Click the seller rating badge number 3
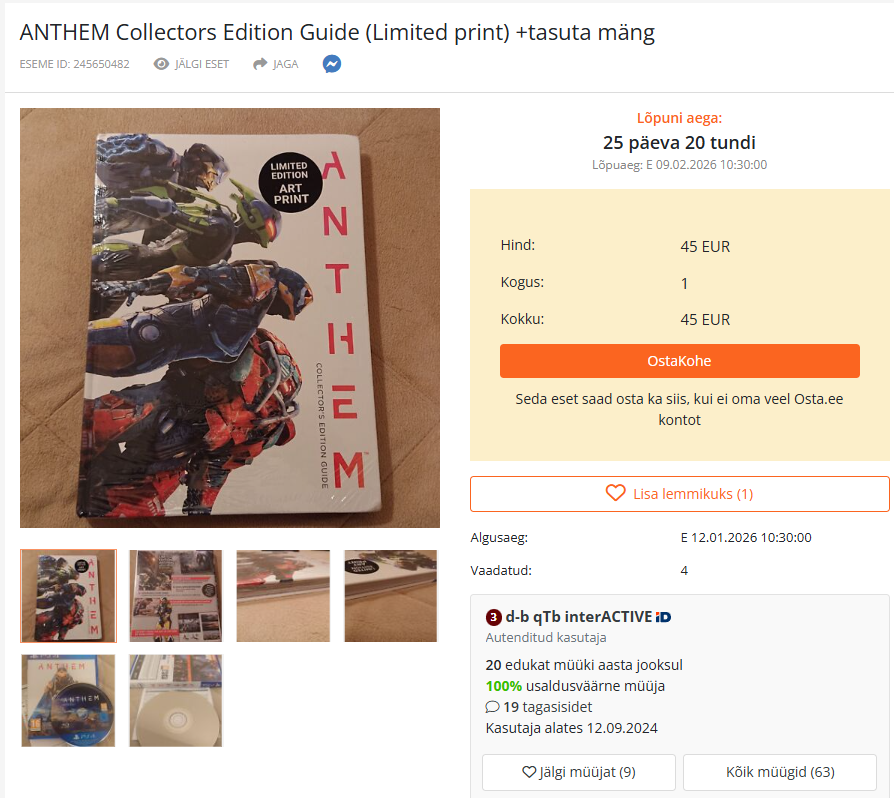 pyautogui.click(x=493, y=617)
